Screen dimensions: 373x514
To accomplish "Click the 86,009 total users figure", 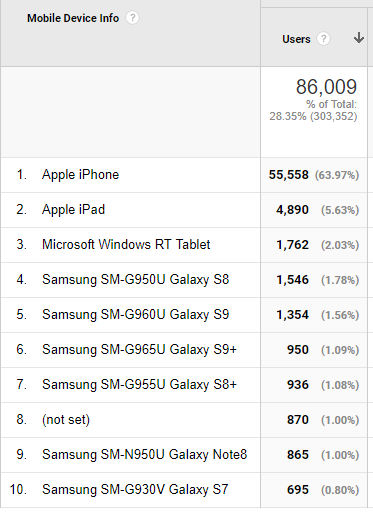I will [x=326, y=87].
